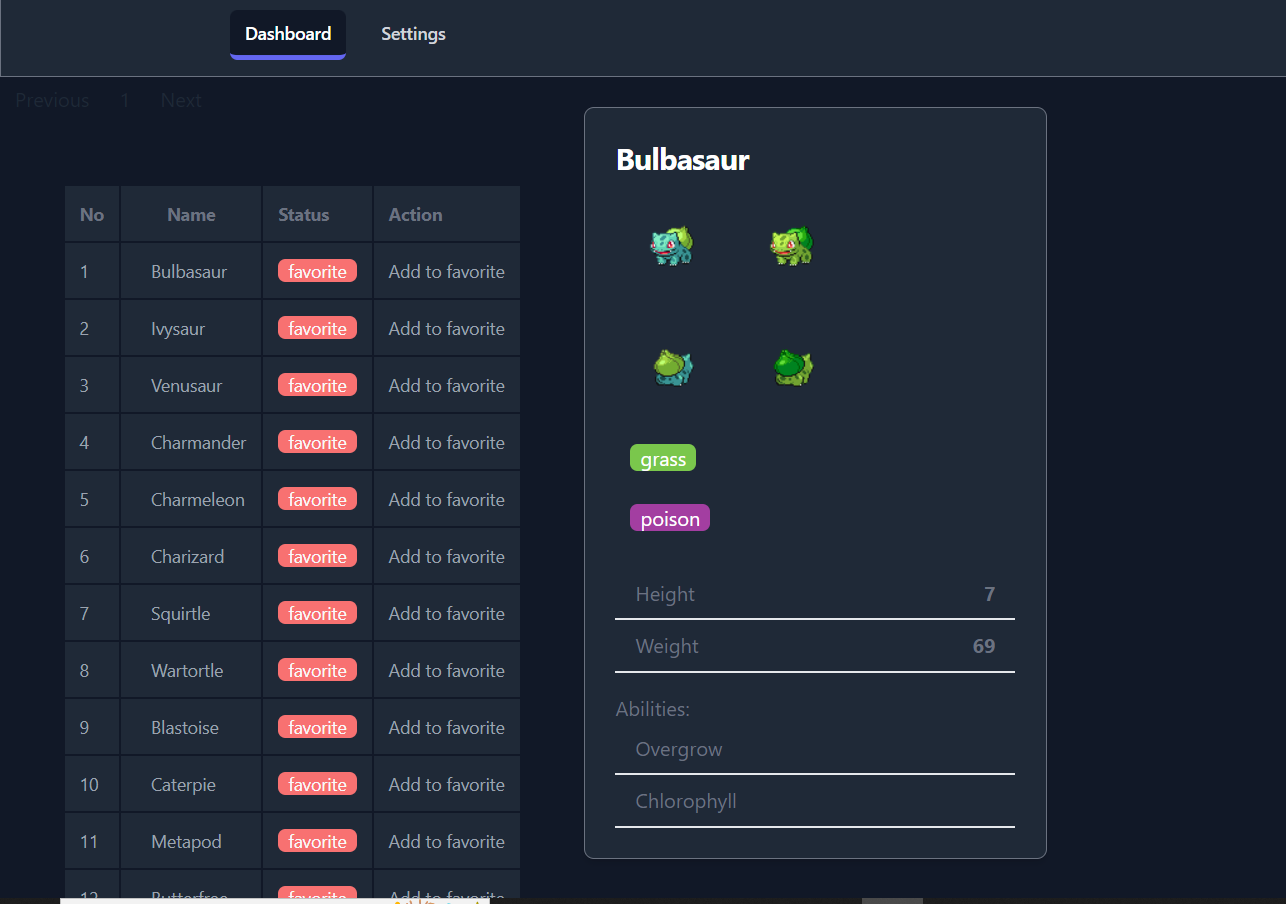Open Charizard from the name column
The image size is (1286, 904).
[187, 556]
